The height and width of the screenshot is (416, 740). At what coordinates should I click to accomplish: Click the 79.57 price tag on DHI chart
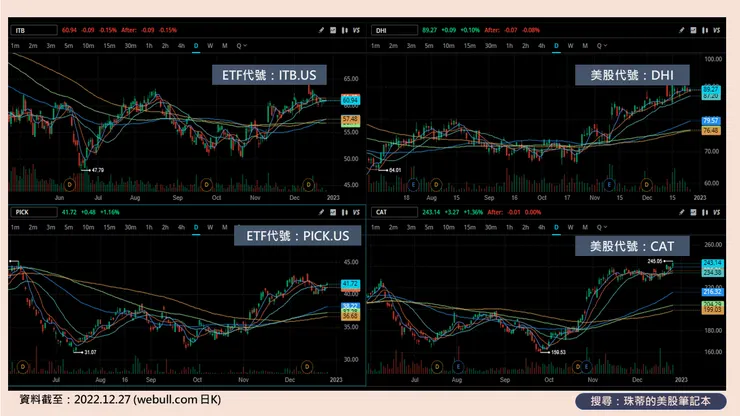[x=711, y=121]
